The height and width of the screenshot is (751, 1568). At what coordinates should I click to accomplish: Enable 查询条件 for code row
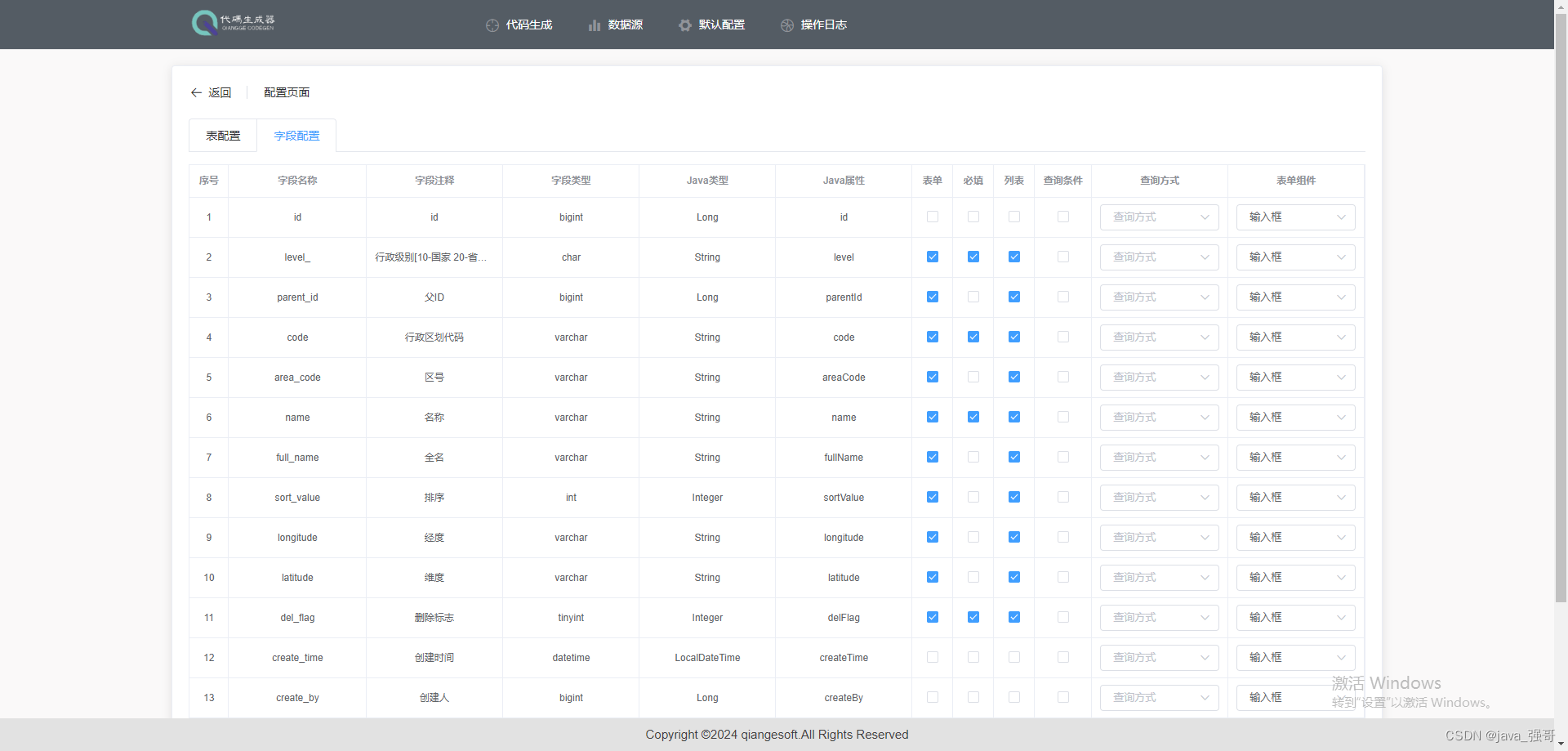[1063, 337]
